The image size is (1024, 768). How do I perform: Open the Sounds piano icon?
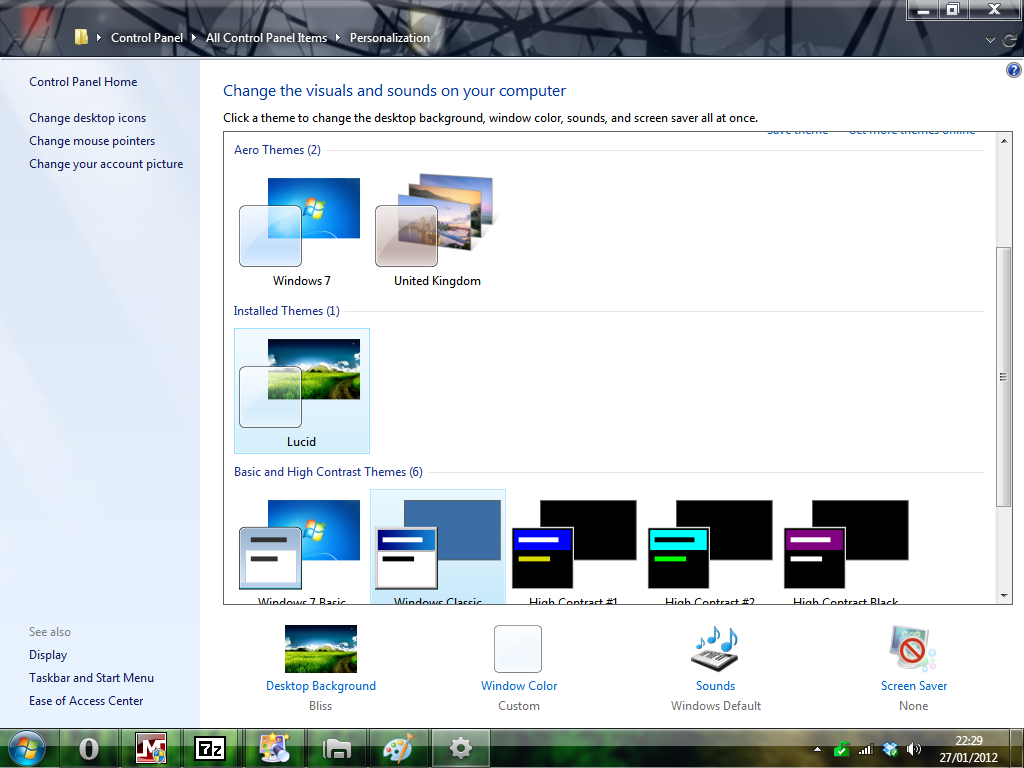pos(715,648)
